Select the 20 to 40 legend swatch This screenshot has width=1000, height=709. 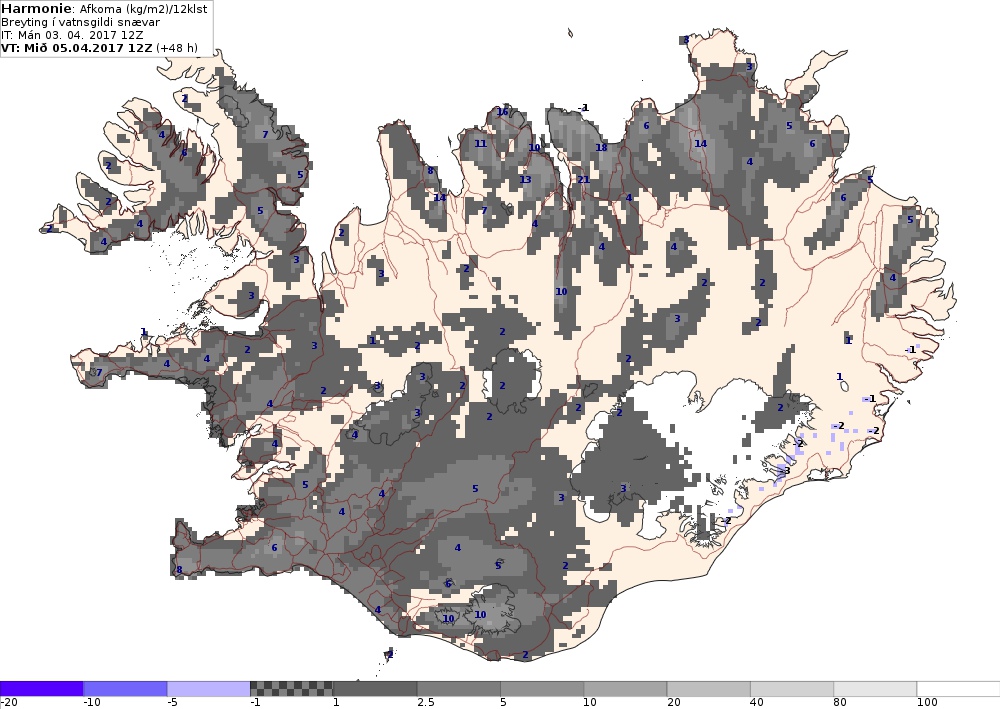tap(709, 689)
